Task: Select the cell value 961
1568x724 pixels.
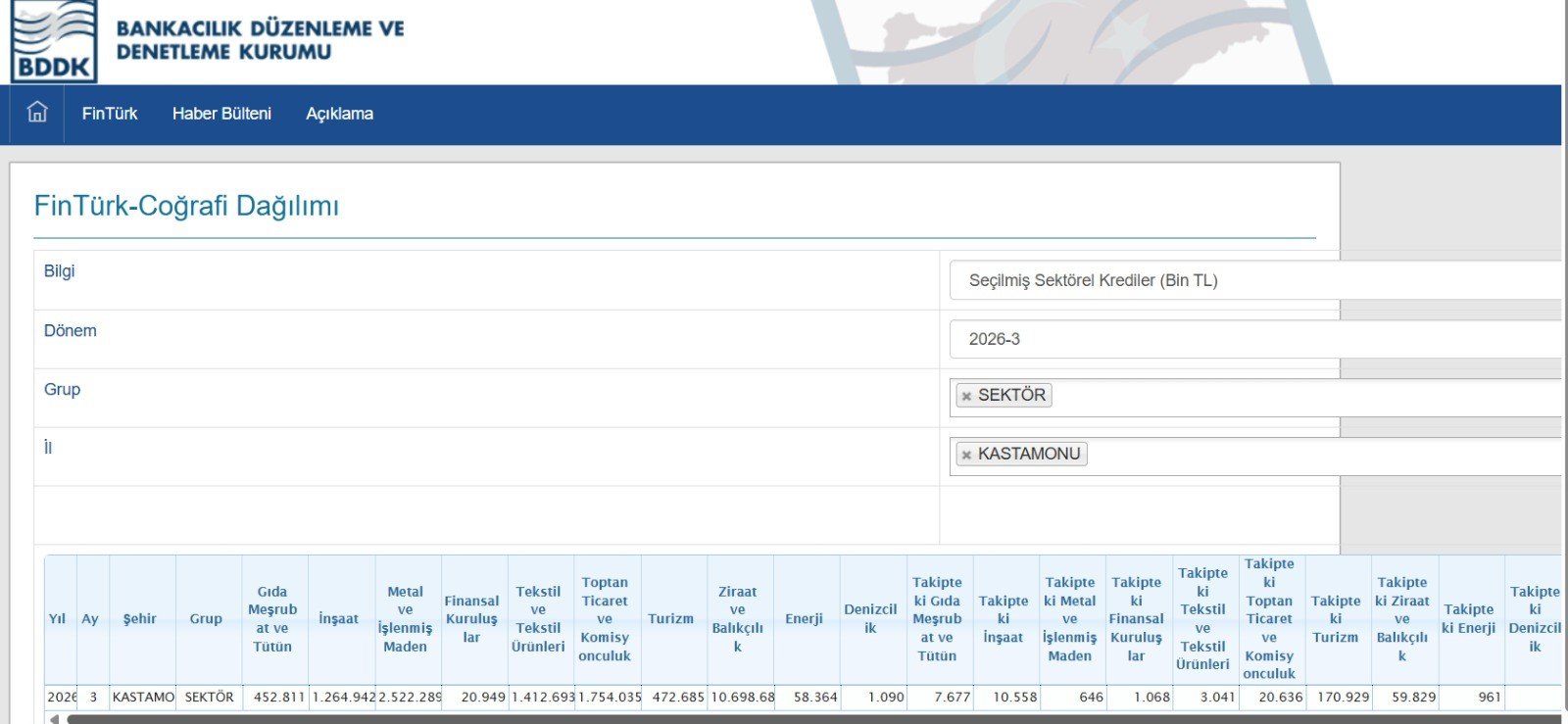Action: point(1472,698)
